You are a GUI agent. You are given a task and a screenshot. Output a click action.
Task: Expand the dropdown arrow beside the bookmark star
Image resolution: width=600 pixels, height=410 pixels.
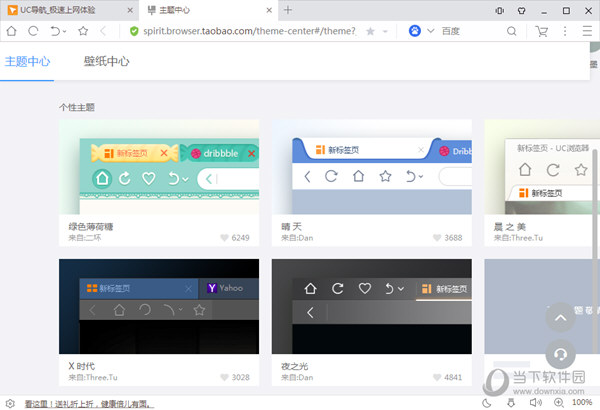tap(384, 32)
